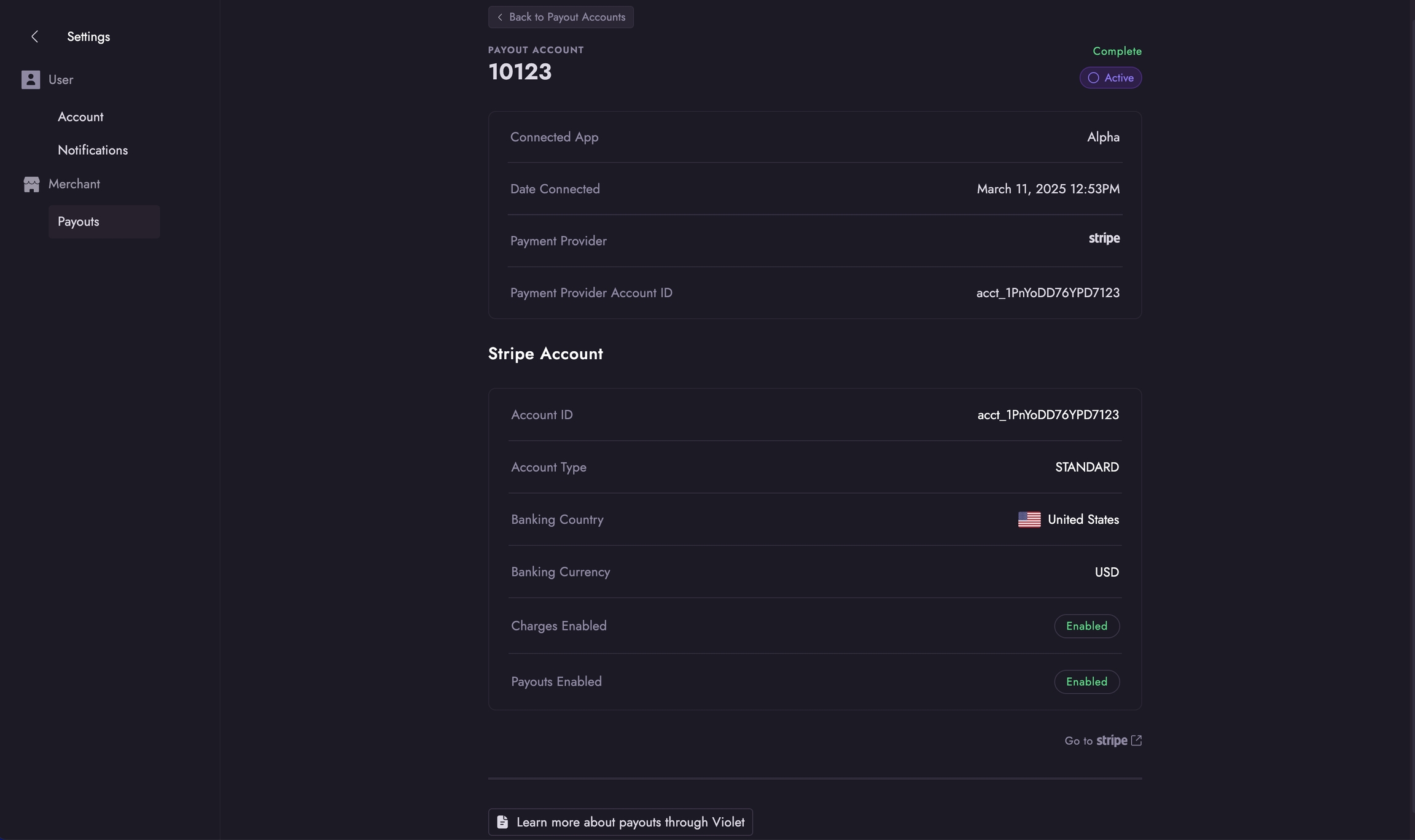Click the Payouts Enabled status badge
This screenshot has width=1415, height=840.
tap(1086, 682)
